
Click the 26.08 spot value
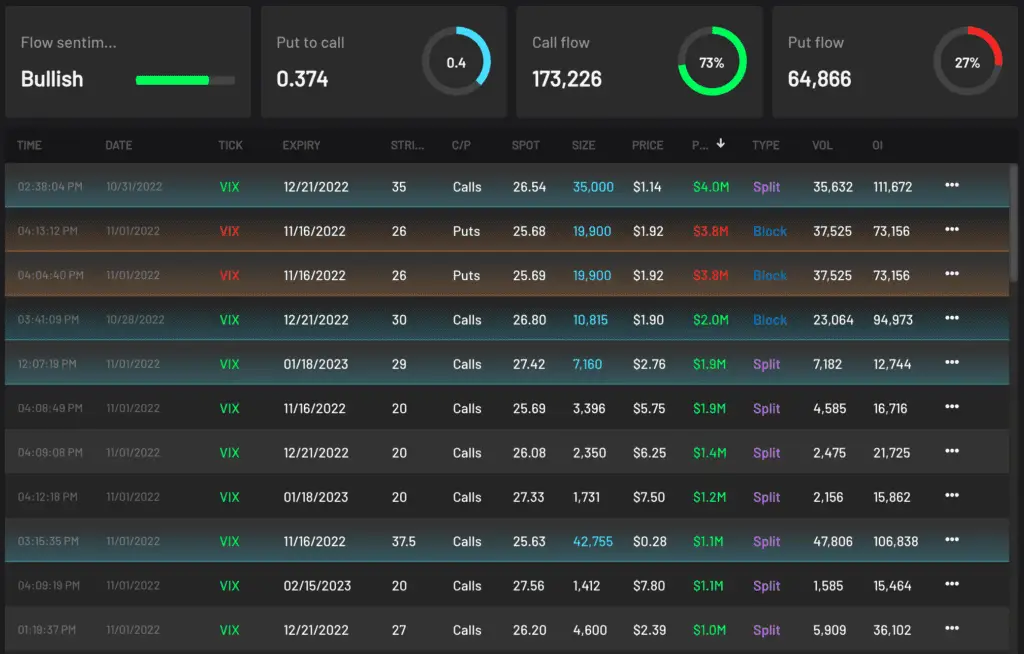(x=529, y=453)
